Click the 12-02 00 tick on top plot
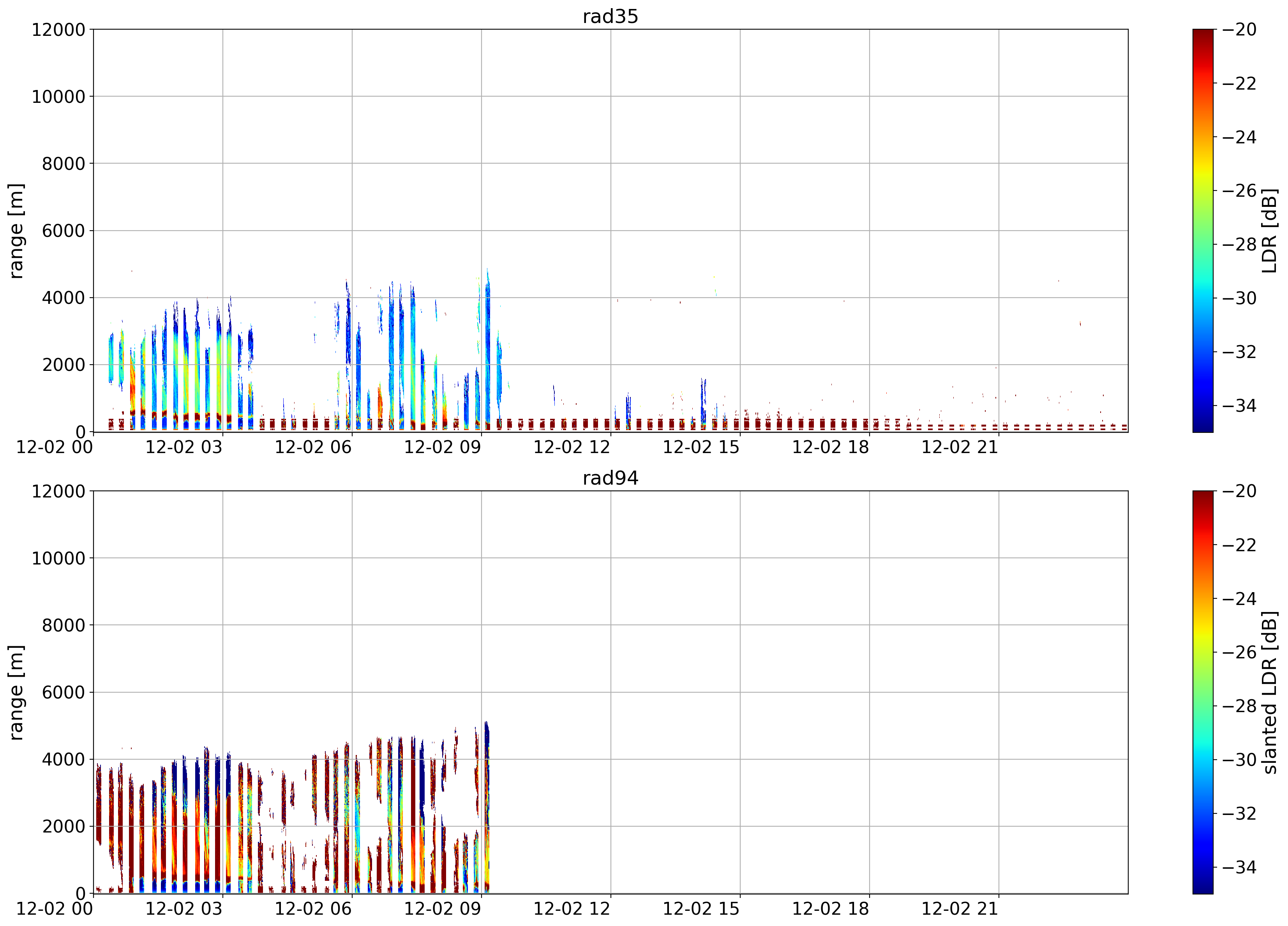This screenshot has width=1288, height=926. point(55,447)
